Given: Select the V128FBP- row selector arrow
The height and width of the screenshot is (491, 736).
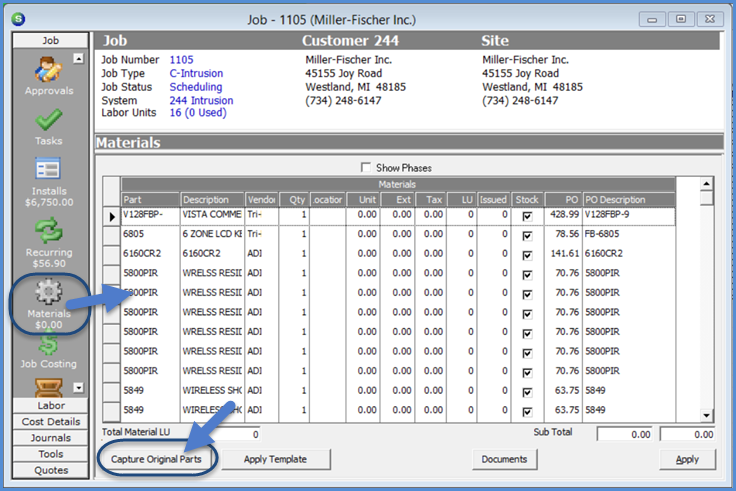Looking at the screenshot, I should point(112,216).
